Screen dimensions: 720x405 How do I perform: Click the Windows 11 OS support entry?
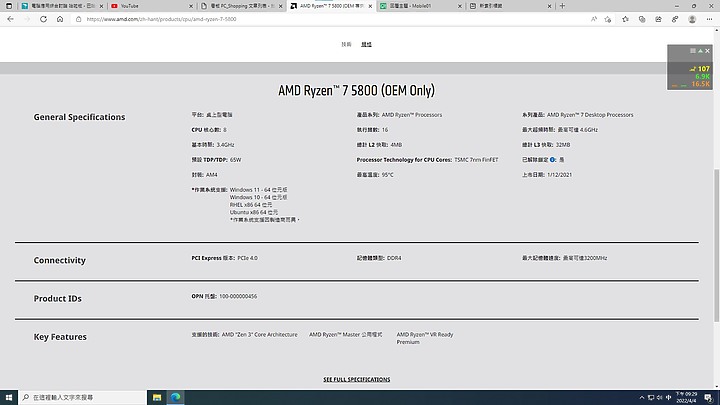point(258,190)
